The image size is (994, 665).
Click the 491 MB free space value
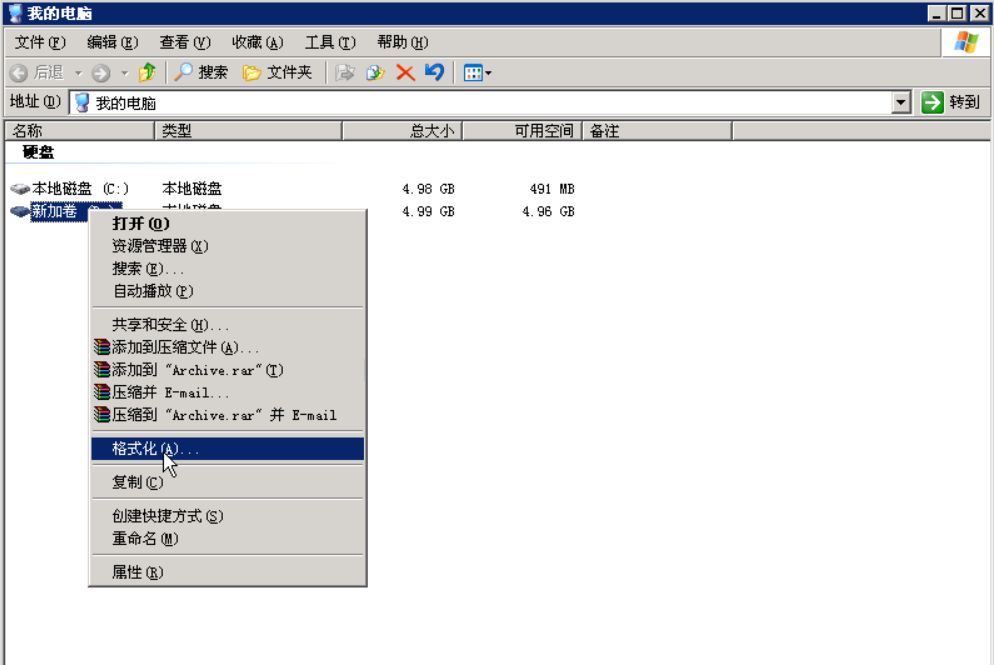coord(552,189)
